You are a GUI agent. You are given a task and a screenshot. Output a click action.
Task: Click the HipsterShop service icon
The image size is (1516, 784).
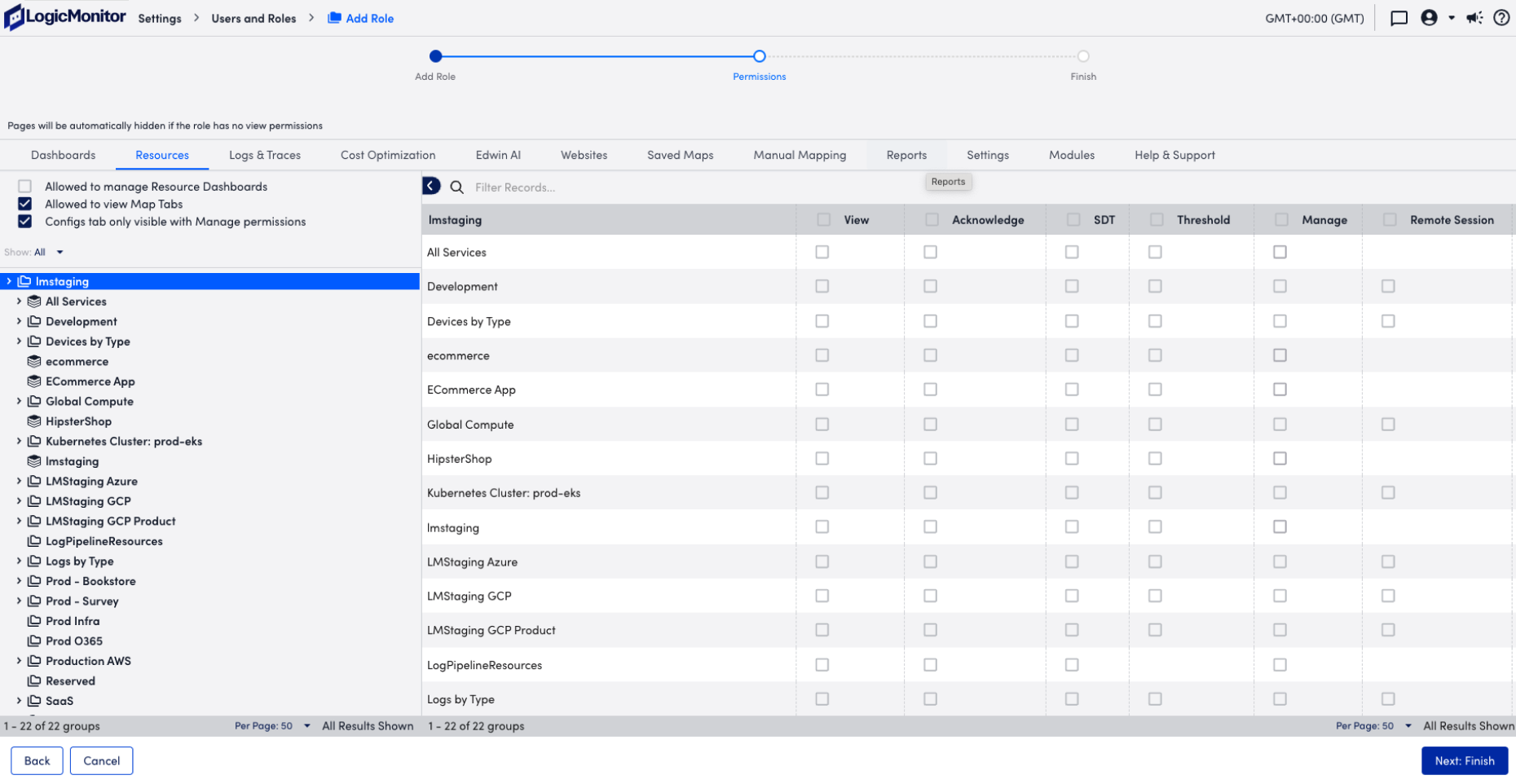tap(33, 421)
